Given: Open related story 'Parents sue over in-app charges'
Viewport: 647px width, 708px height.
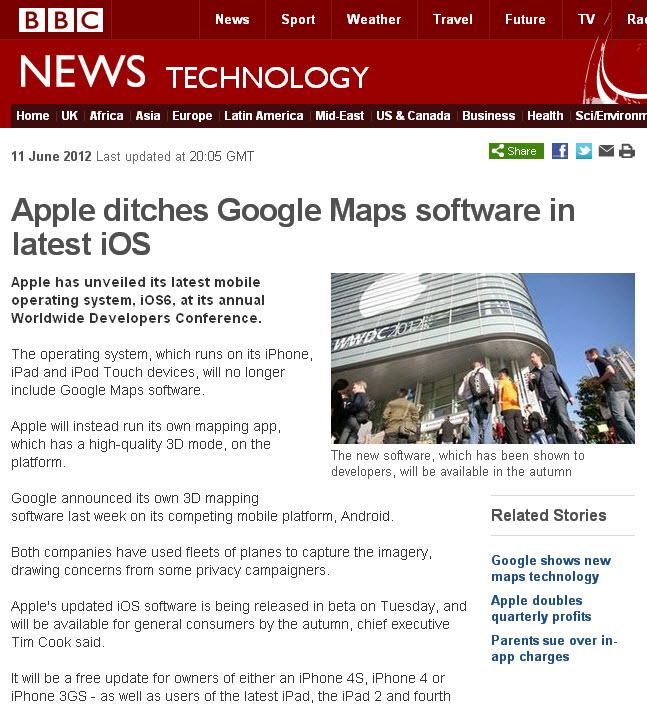Looking at the screenshot, I should tap(554, 648).
